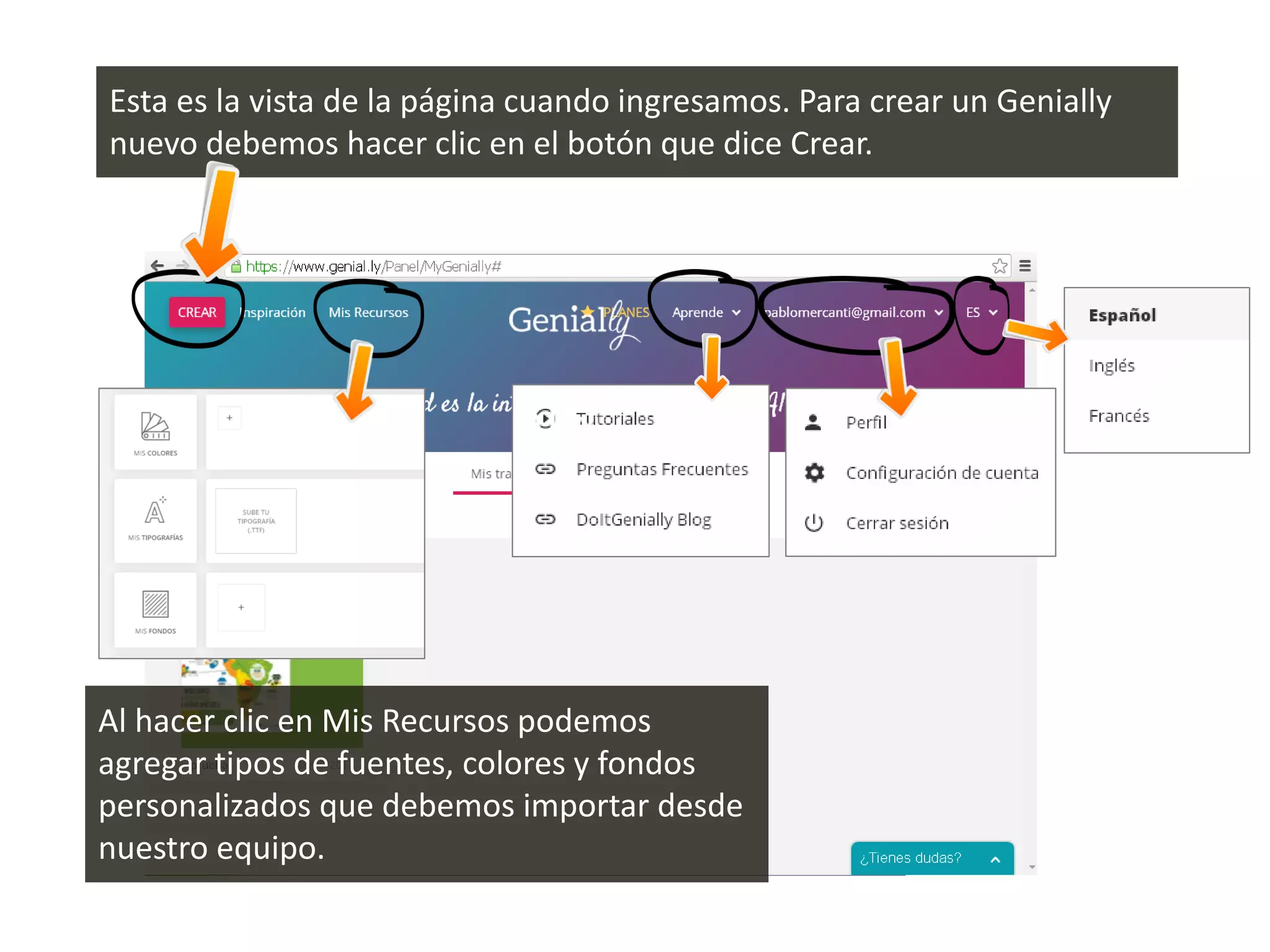The image size is (1270, 952).
Task: Expand the ¿Tienes dudas? help widget
Action: point(932,858)
